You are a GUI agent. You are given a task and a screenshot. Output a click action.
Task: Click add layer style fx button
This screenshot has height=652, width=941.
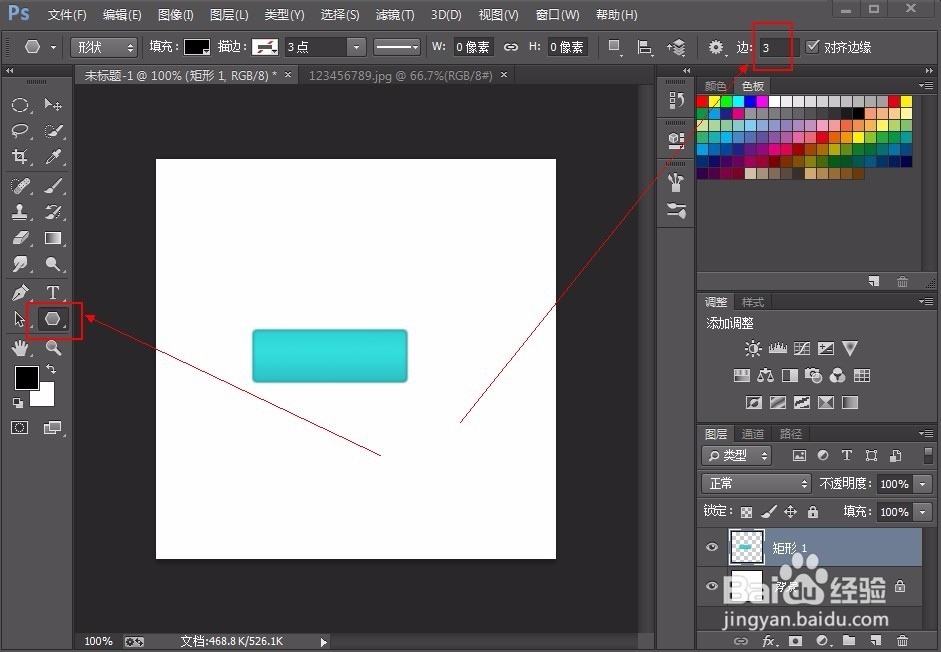(769, 641)
